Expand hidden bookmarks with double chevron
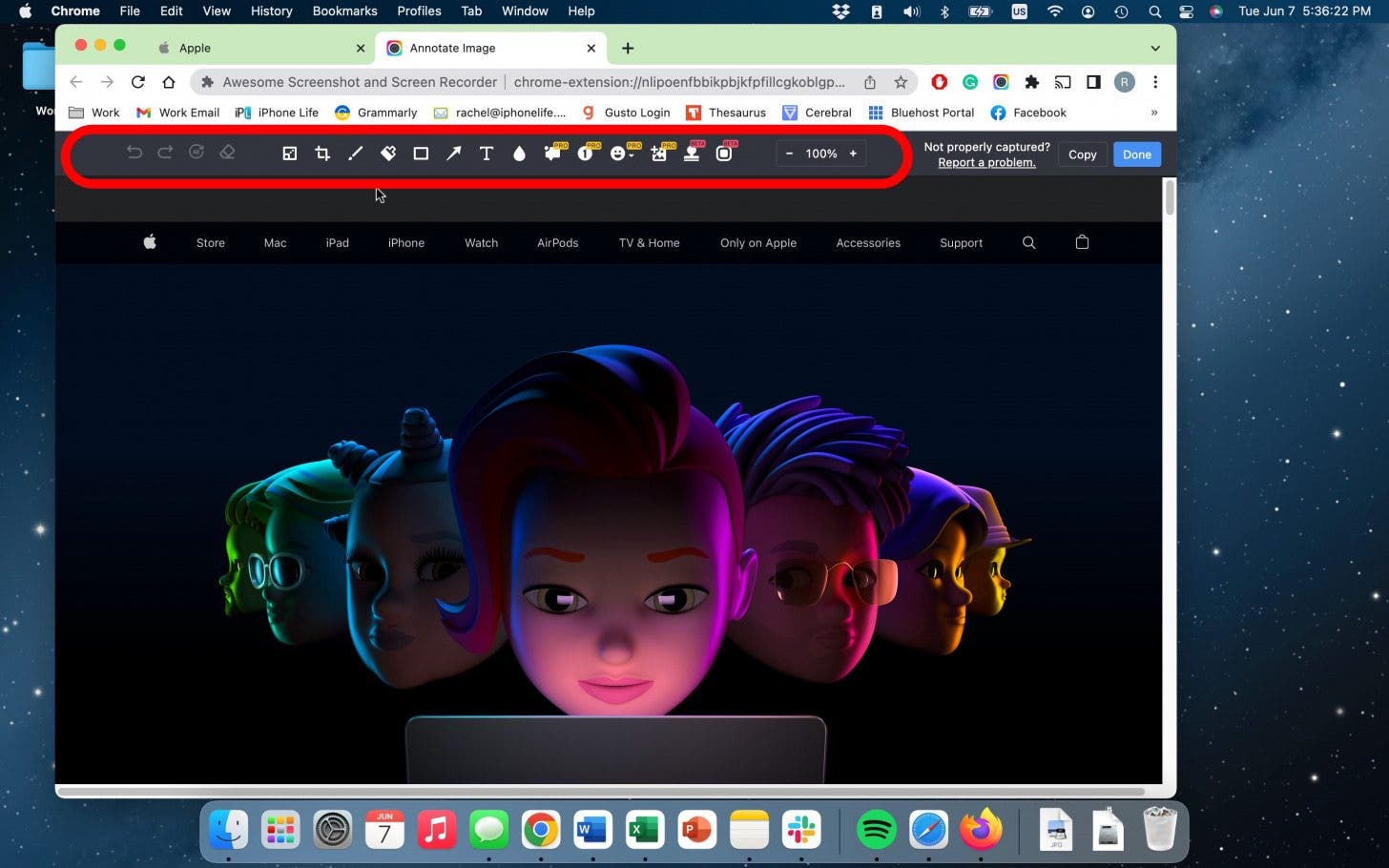Screen dimensions: 1389x868 pos(1154,113)
